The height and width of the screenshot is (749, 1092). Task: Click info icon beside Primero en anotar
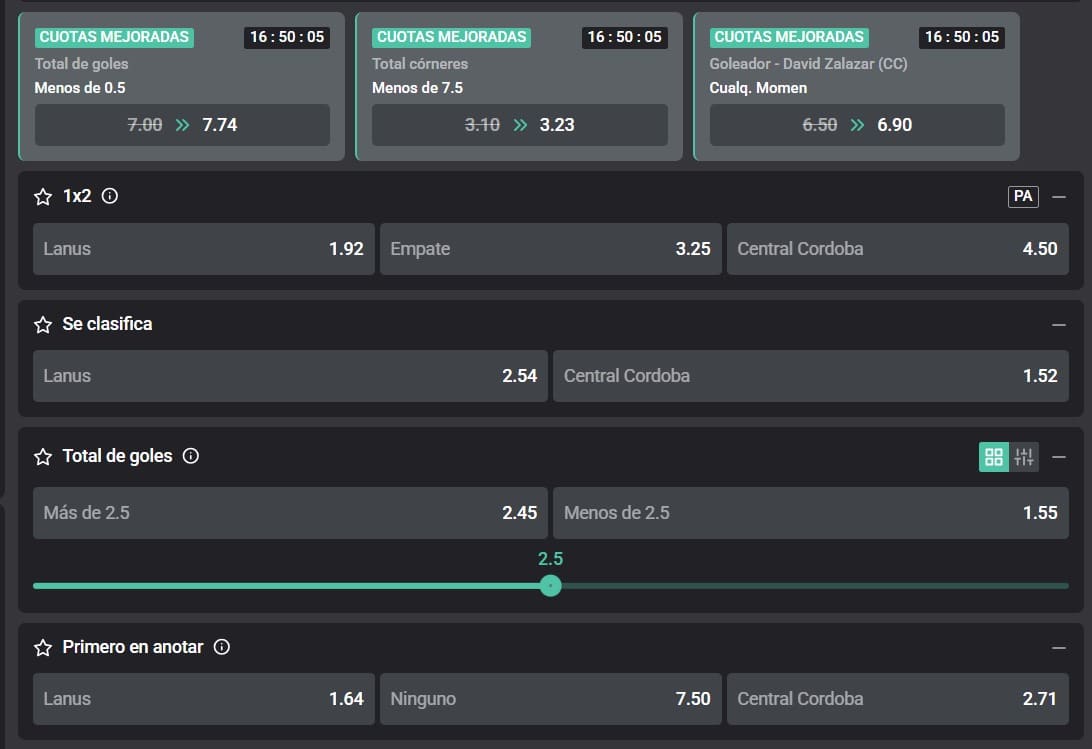(222, 647)
